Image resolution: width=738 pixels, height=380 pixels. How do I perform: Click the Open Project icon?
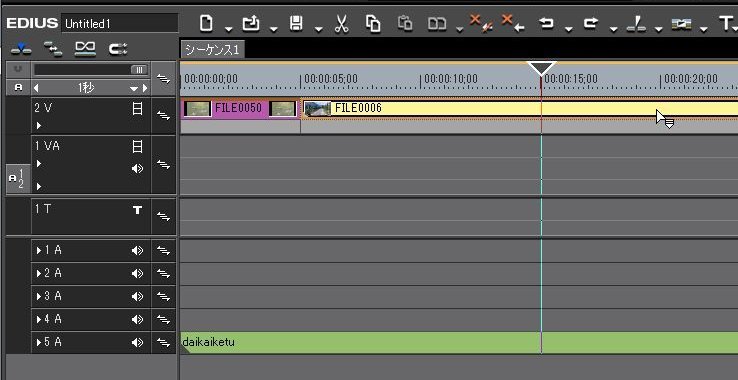(x=251, y=23)
